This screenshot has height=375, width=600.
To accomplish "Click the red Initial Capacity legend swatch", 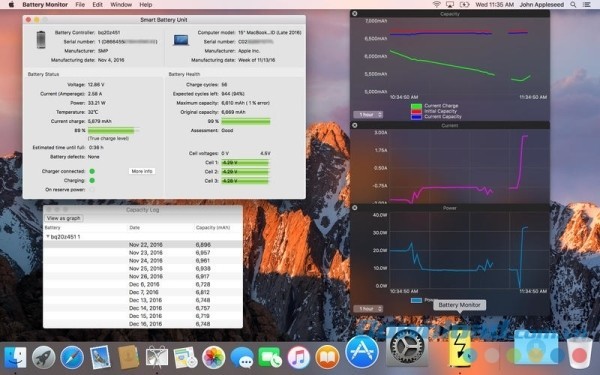I will 416,111.
